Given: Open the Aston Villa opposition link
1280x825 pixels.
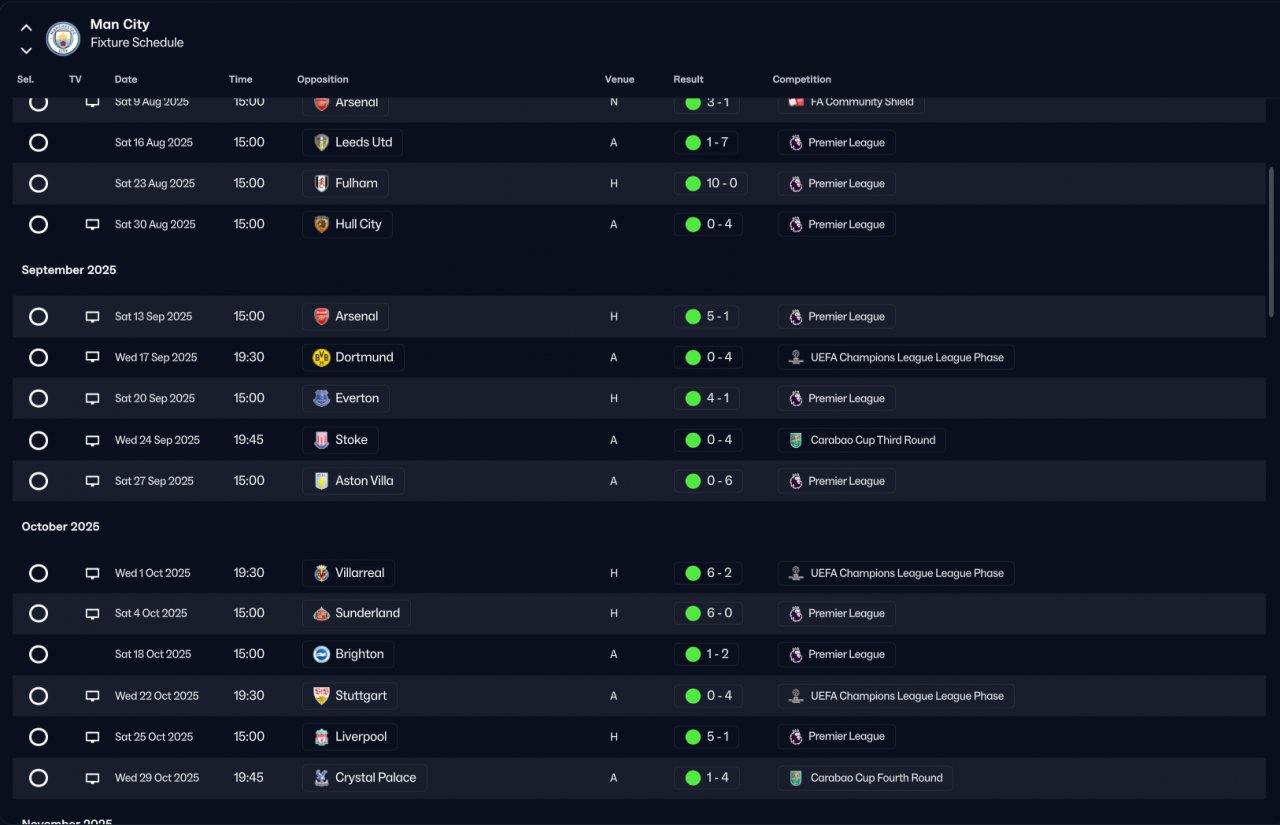Looking at the screenshot, I should point(353,481).
